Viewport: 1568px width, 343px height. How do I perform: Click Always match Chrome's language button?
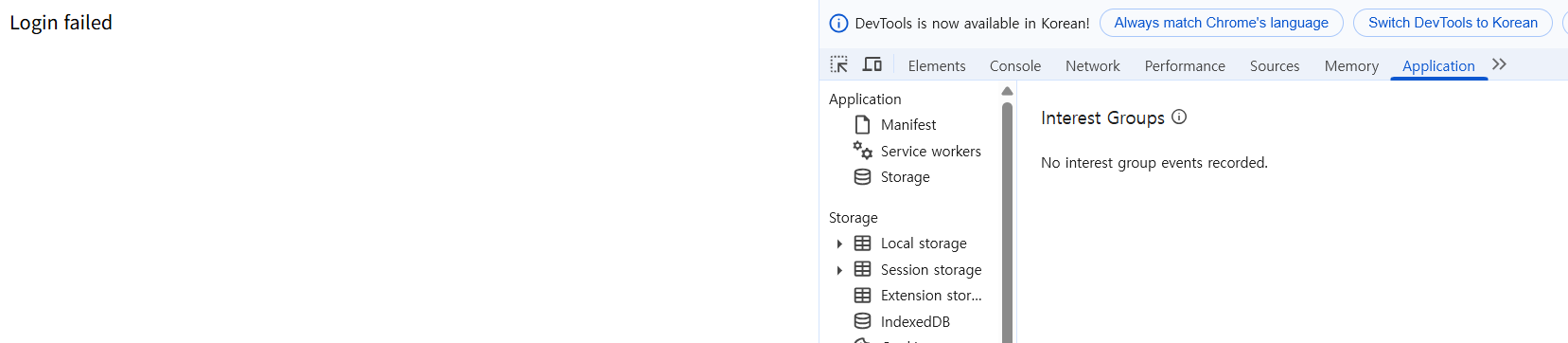click(1222, 23)
